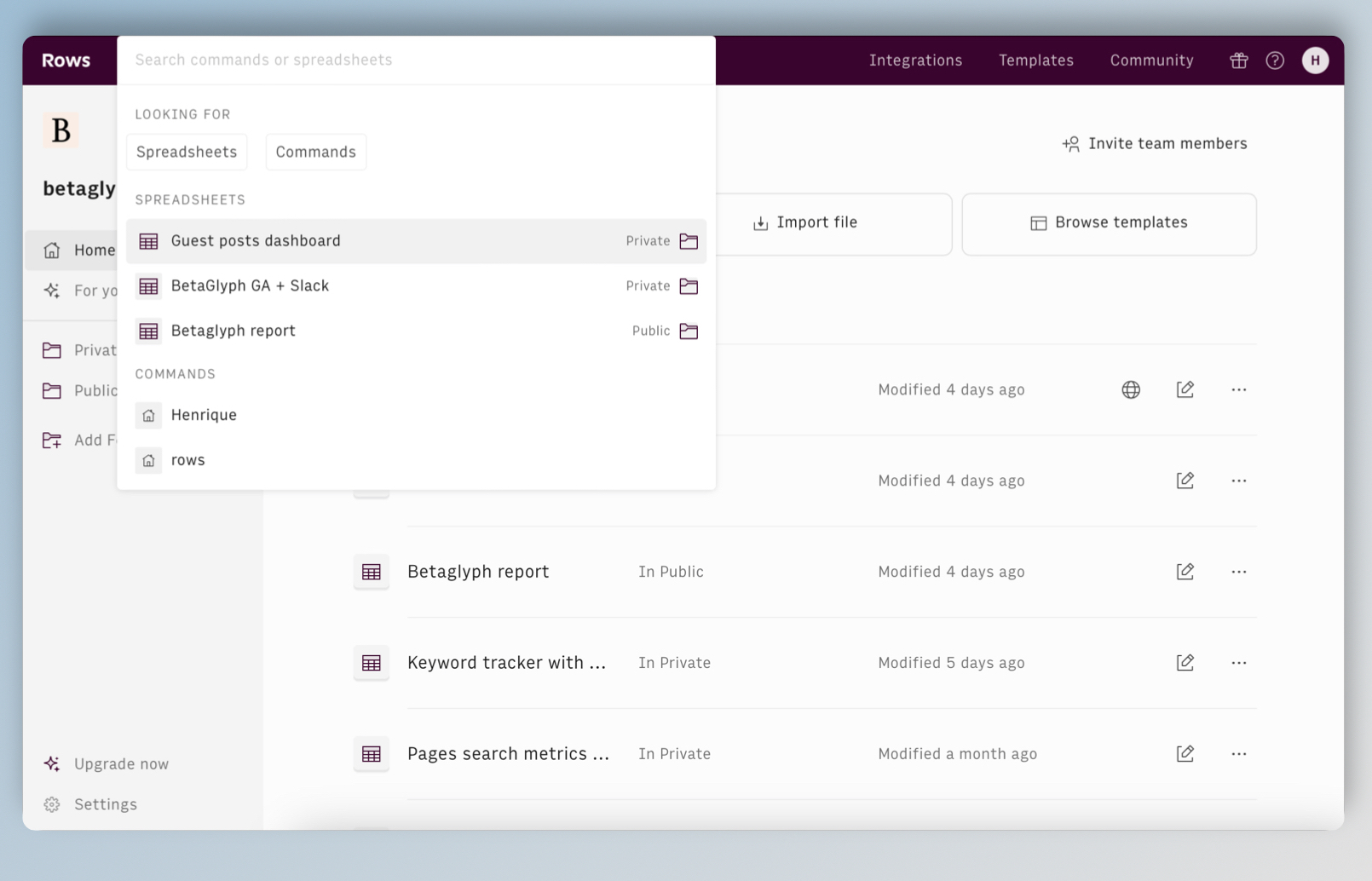Run the rows command

(x=416, y=460)
